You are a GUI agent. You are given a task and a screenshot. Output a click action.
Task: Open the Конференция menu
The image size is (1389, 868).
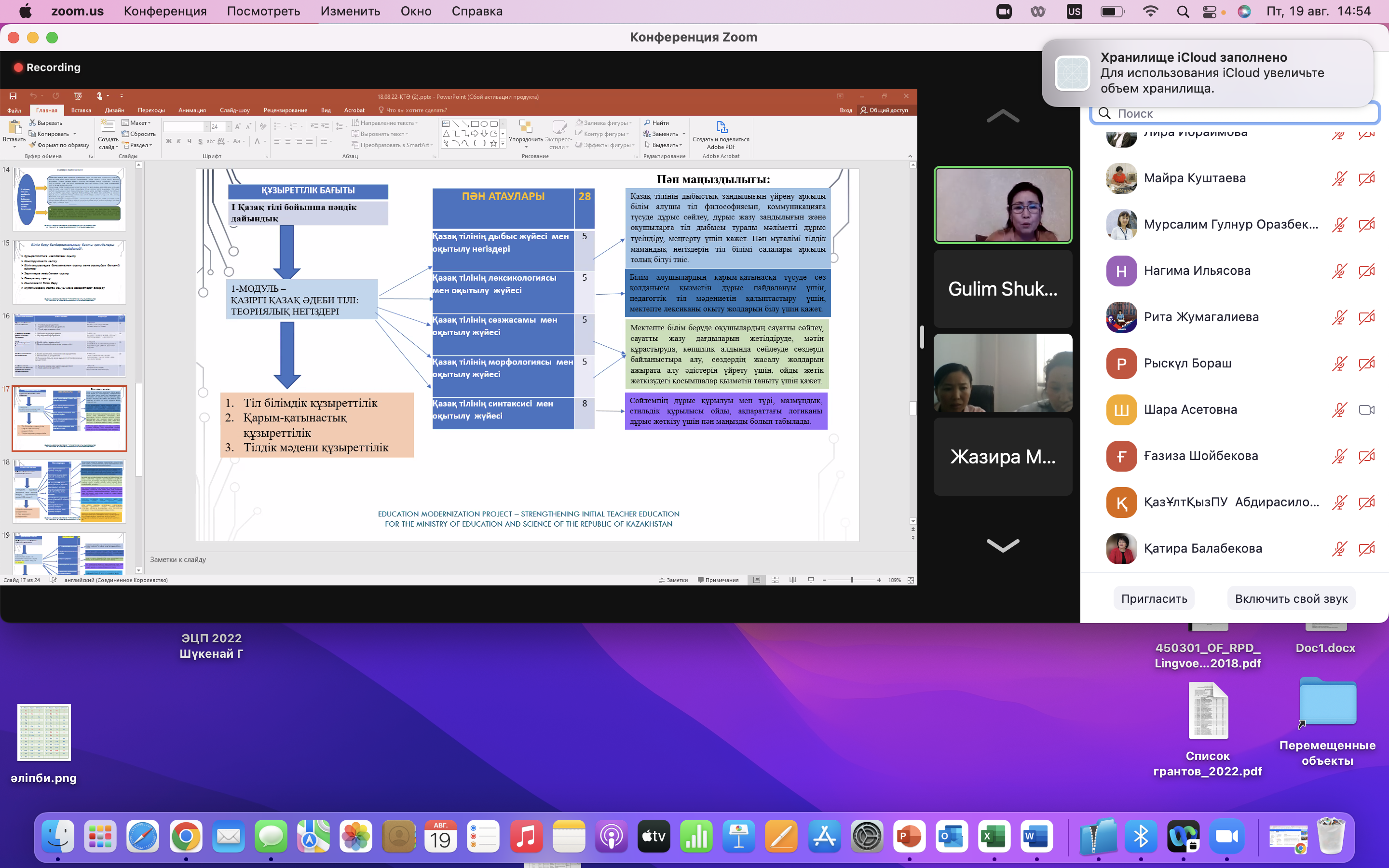[x=165, y=12]
